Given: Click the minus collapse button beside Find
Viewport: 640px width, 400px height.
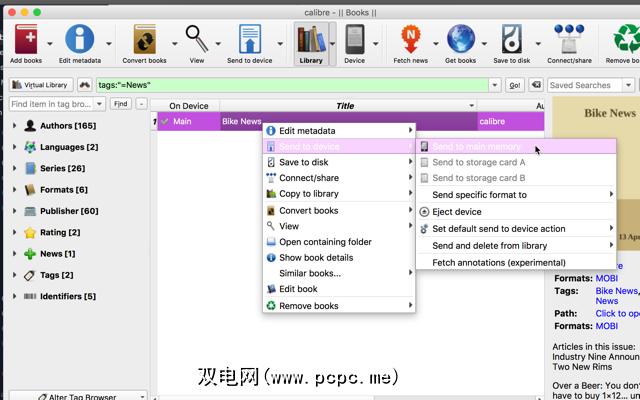Looking at the screenshot, I should (x=141, y=104).
